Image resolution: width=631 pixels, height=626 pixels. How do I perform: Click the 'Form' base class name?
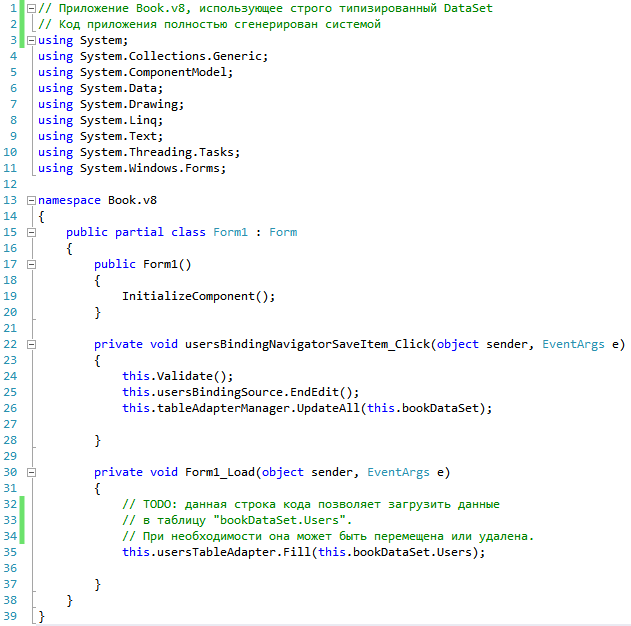283,232
